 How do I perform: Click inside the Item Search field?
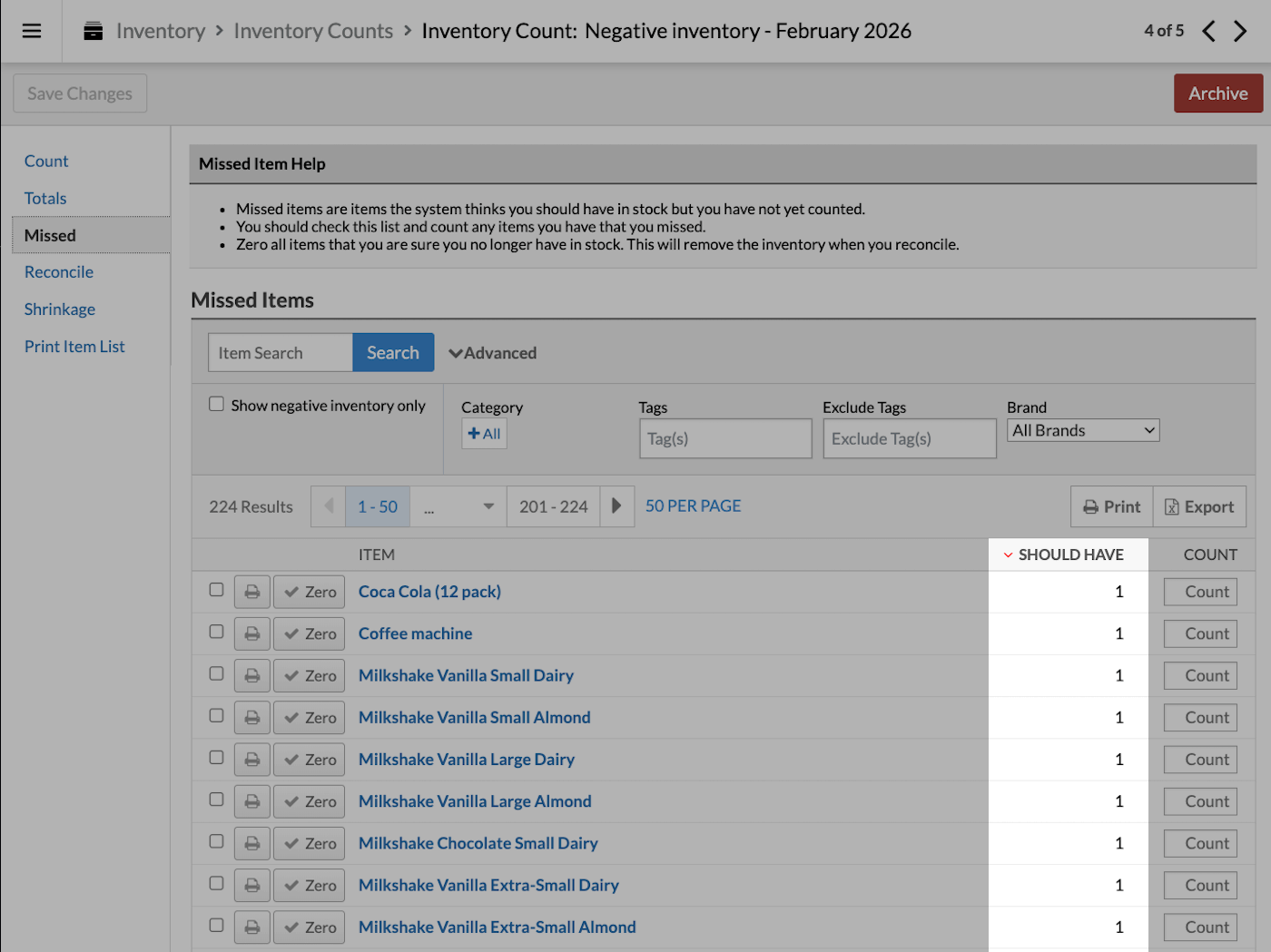point(280,352)
